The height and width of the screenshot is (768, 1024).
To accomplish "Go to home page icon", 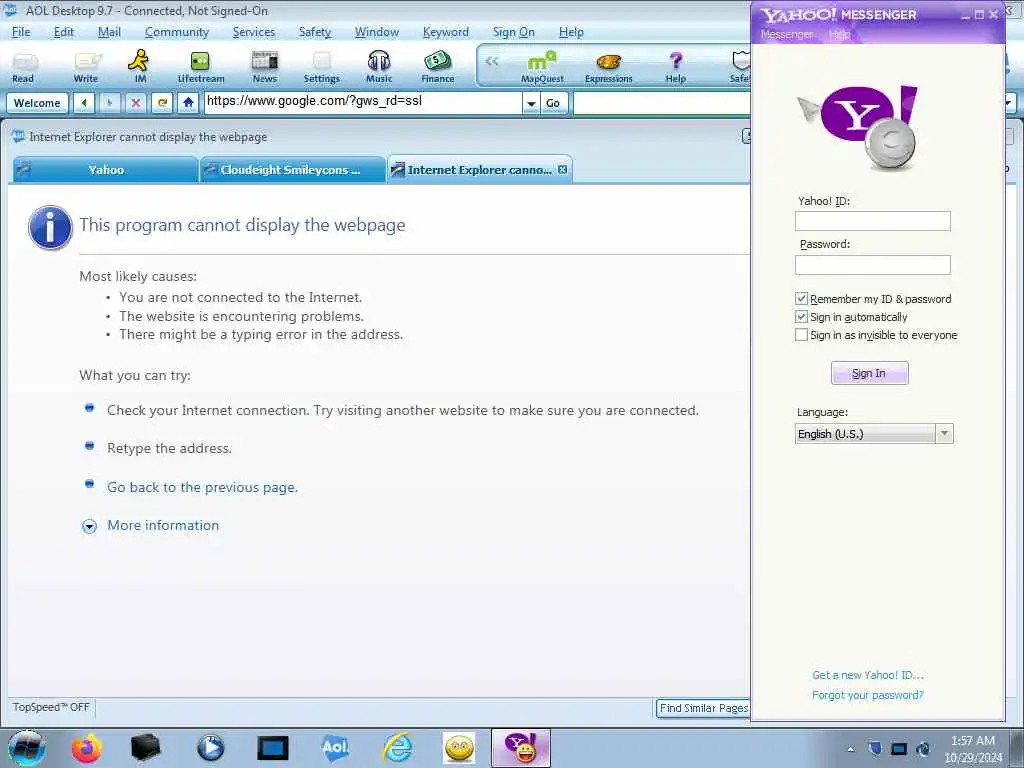I will pyautogui.click(x=188, y=103).
